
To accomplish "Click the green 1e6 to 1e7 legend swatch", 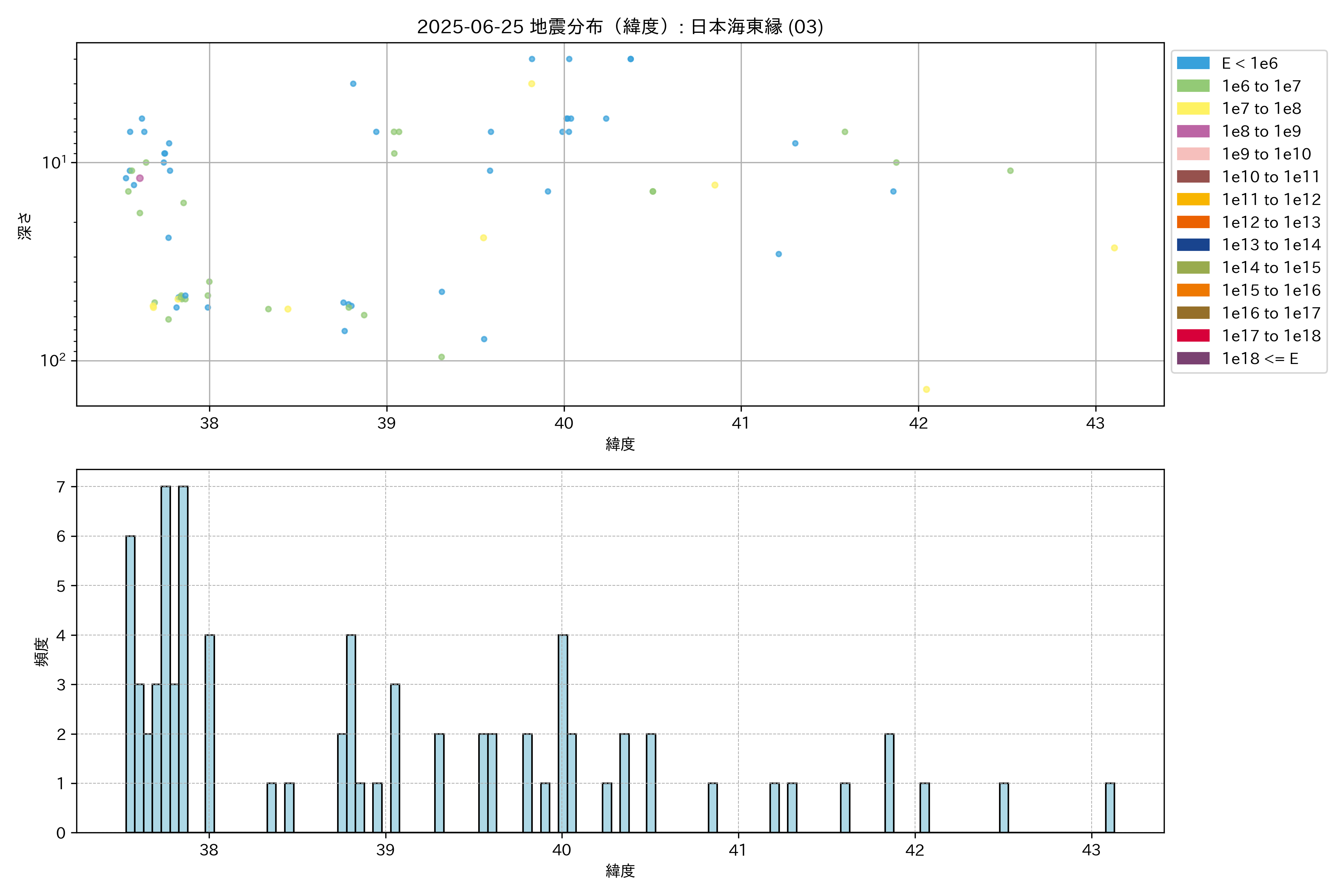I will pos(1192,86).
